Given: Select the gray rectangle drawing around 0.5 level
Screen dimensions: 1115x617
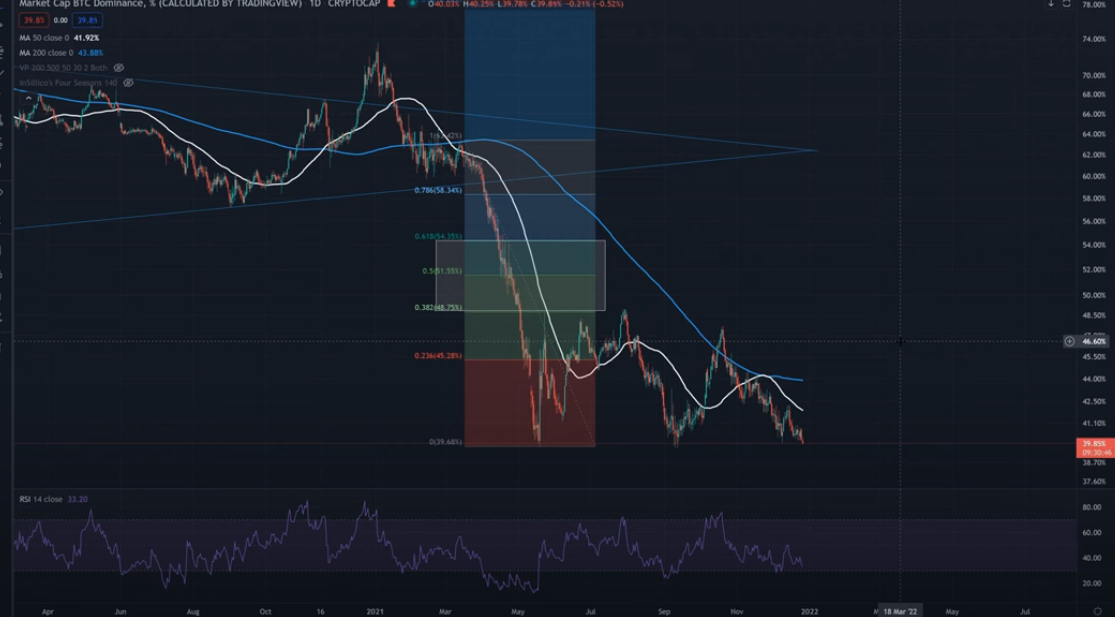Looking at the screenshot, I should [x=521, y=275].
